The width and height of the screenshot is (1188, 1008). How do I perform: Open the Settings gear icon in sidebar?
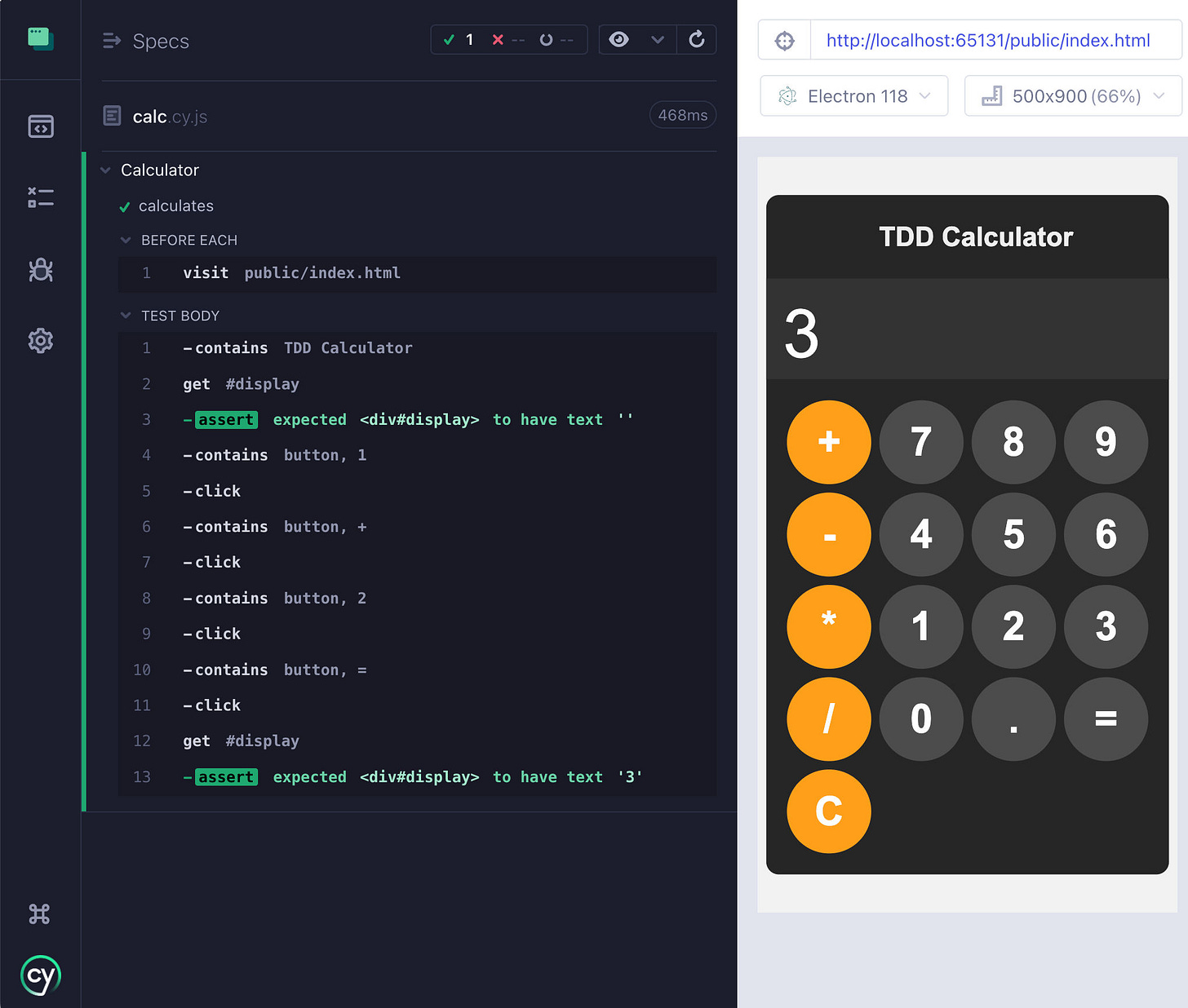(x=41, y=340)
